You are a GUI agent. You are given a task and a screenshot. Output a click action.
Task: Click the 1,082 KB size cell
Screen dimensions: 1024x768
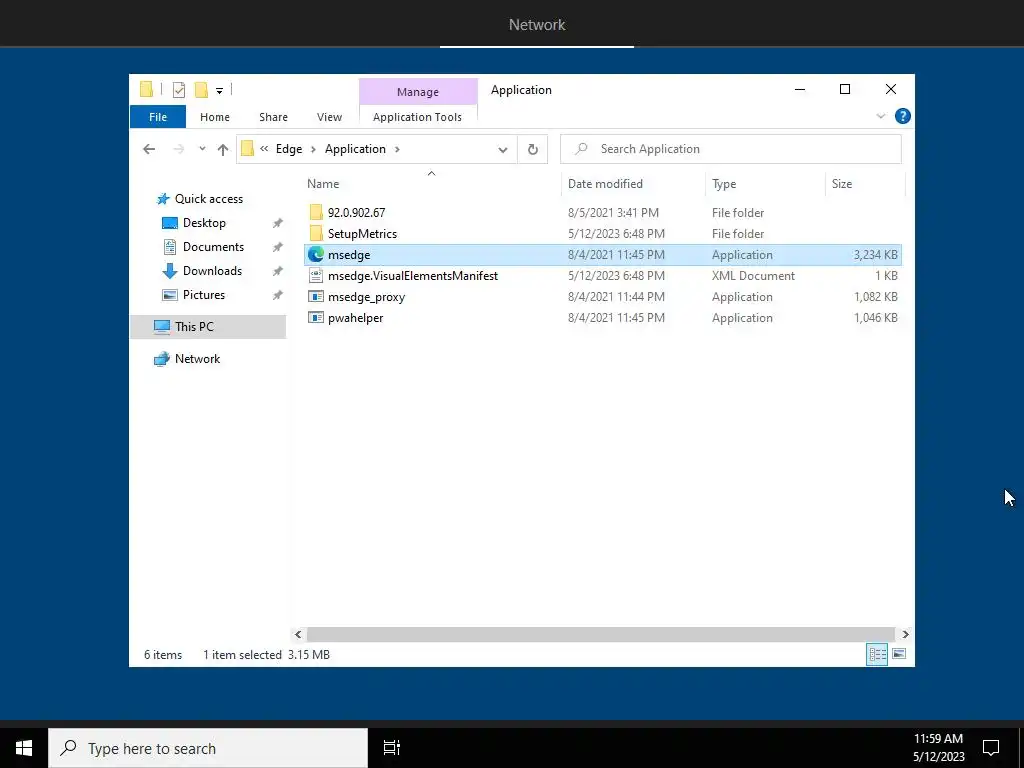click(875, 296)
